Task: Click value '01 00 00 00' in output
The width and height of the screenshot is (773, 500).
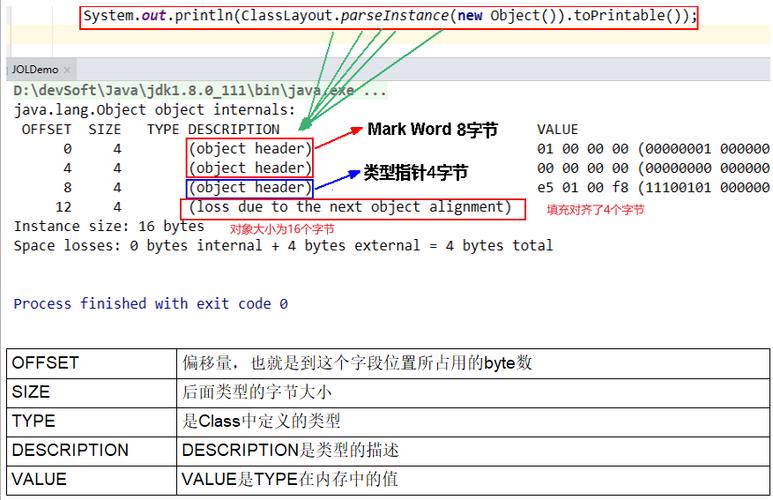Action: [583, 149]
